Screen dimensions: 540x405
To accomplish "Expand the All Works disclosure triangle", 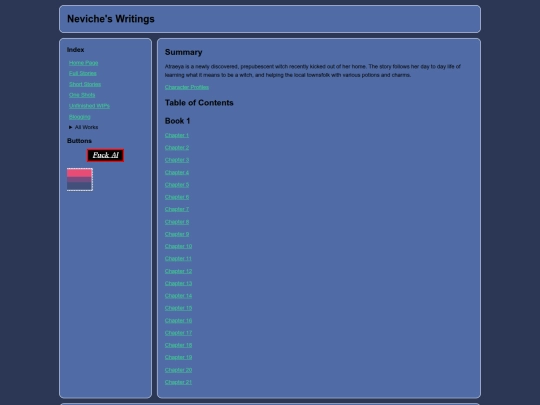I will (x=71, y=127).
